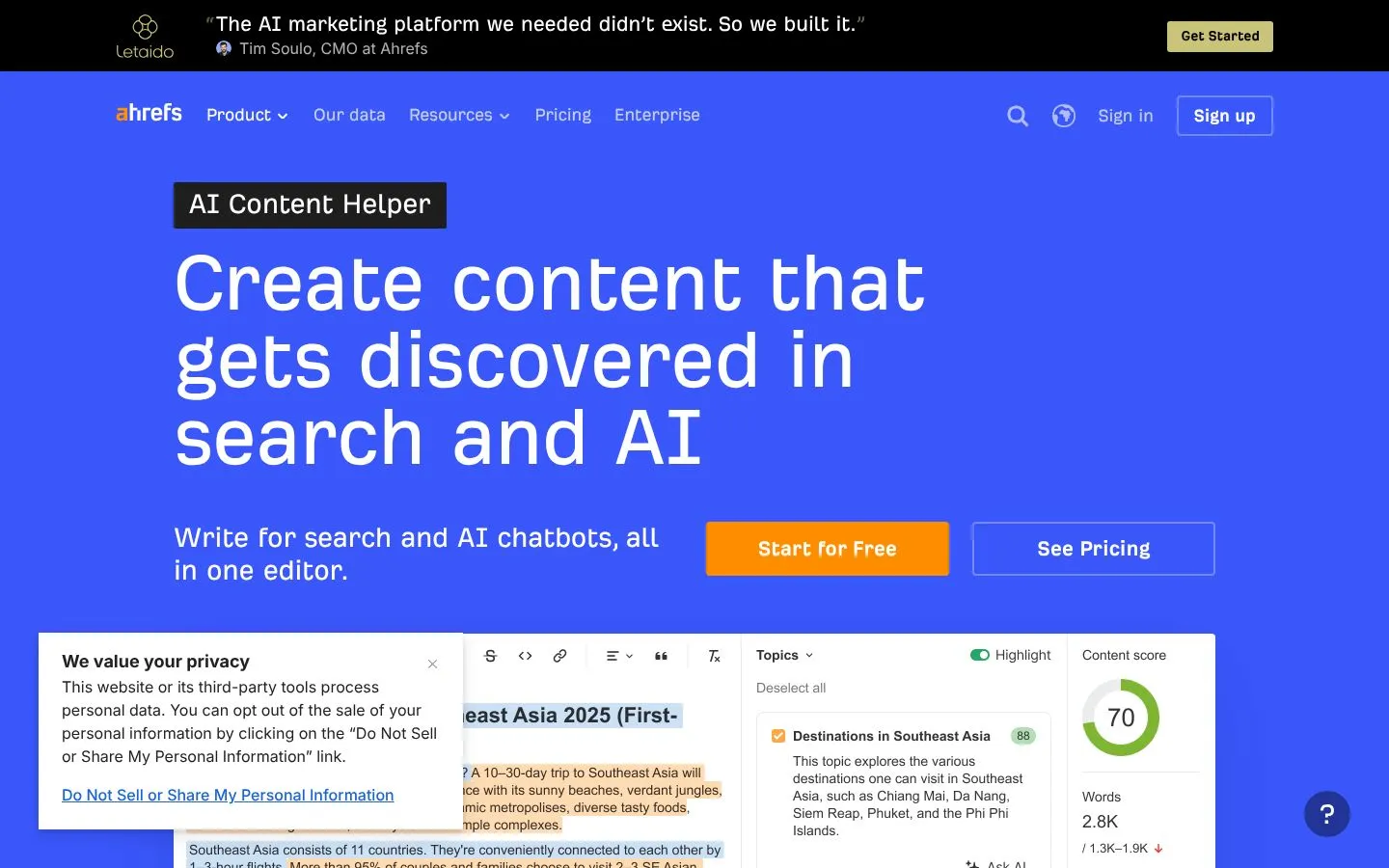Click the Sign up button
The width and height of the screenshot is (1389, 868).
[x=1225, y=116]
